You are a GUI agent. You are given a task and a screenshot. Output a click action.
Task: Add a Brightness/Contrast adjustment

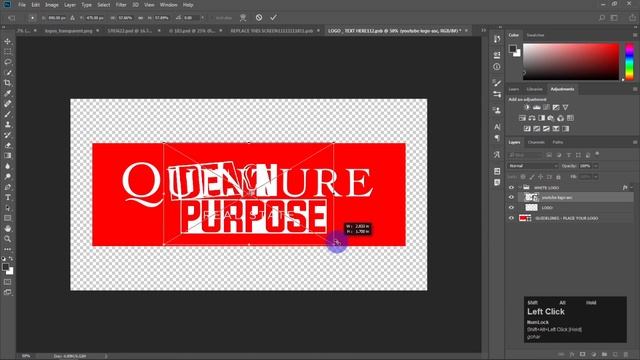pos(527,107)
